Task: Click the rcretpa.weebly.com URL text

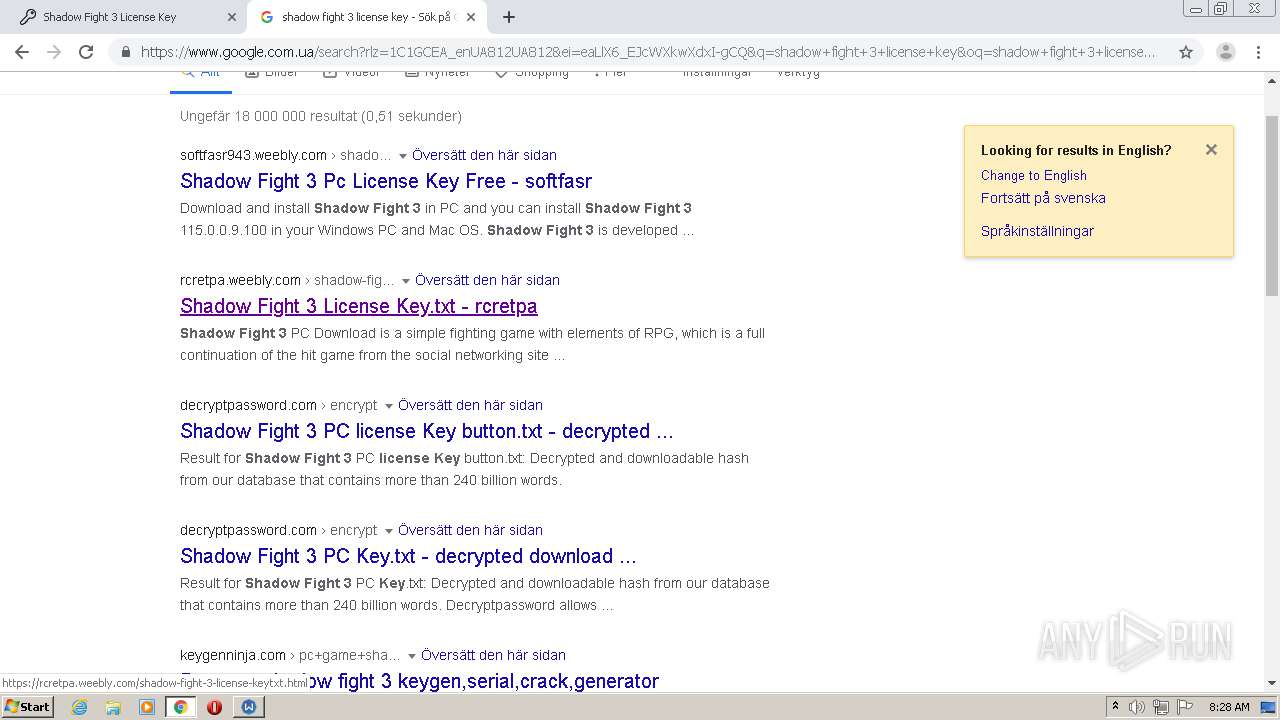Action: [x=240, y=280]
